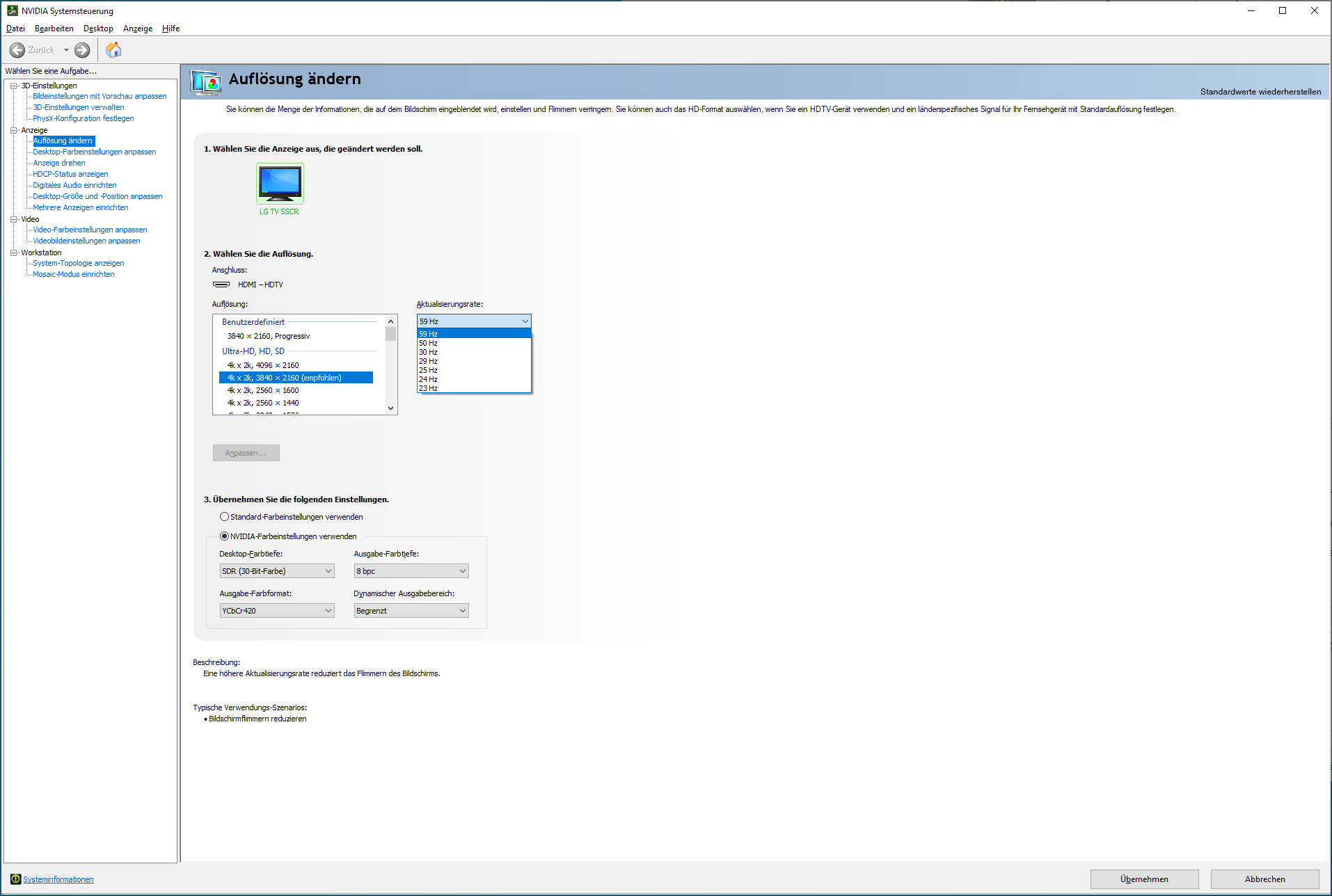Click the Abbrechen button
The width and height of the screenshot is (1332, 896).
(1264, 879)
